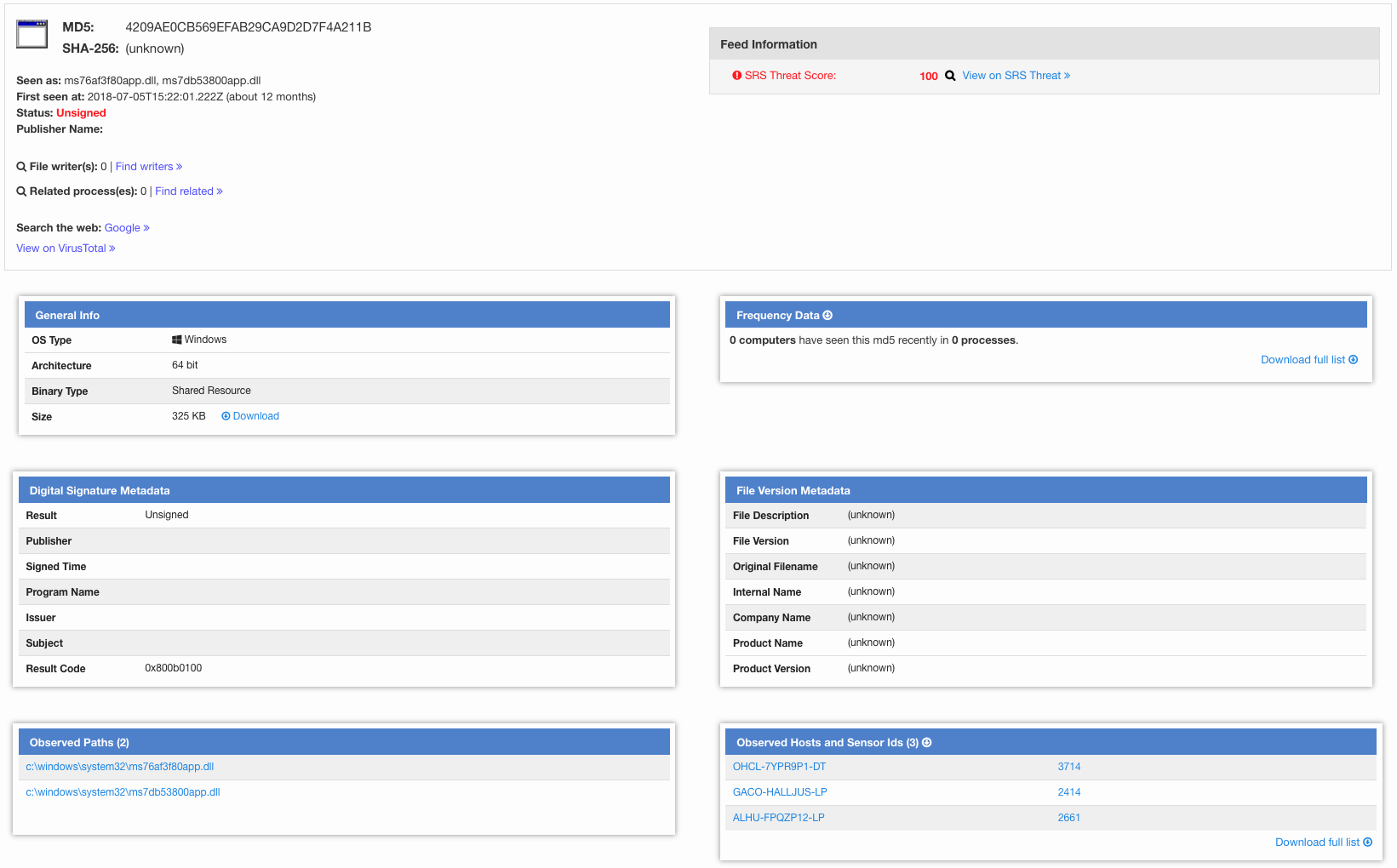Open Find related processes link

(188, 191)
